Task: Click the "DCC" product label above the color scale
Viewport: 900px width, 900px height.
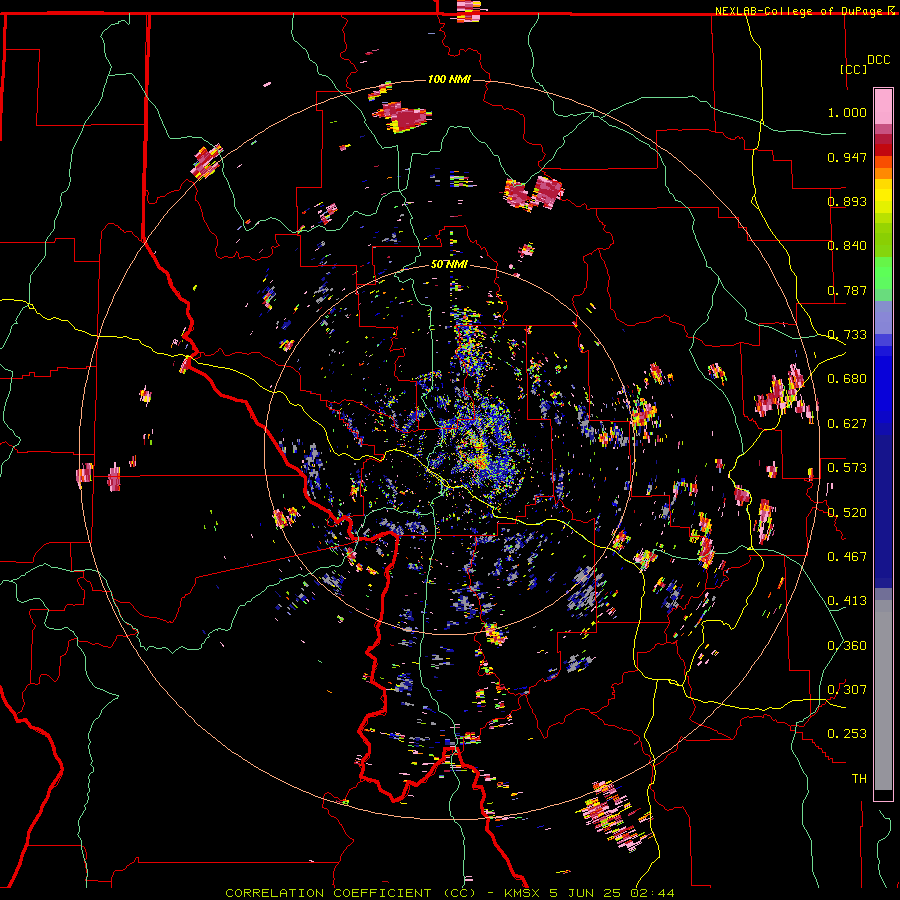Action: tap(878, 60)
